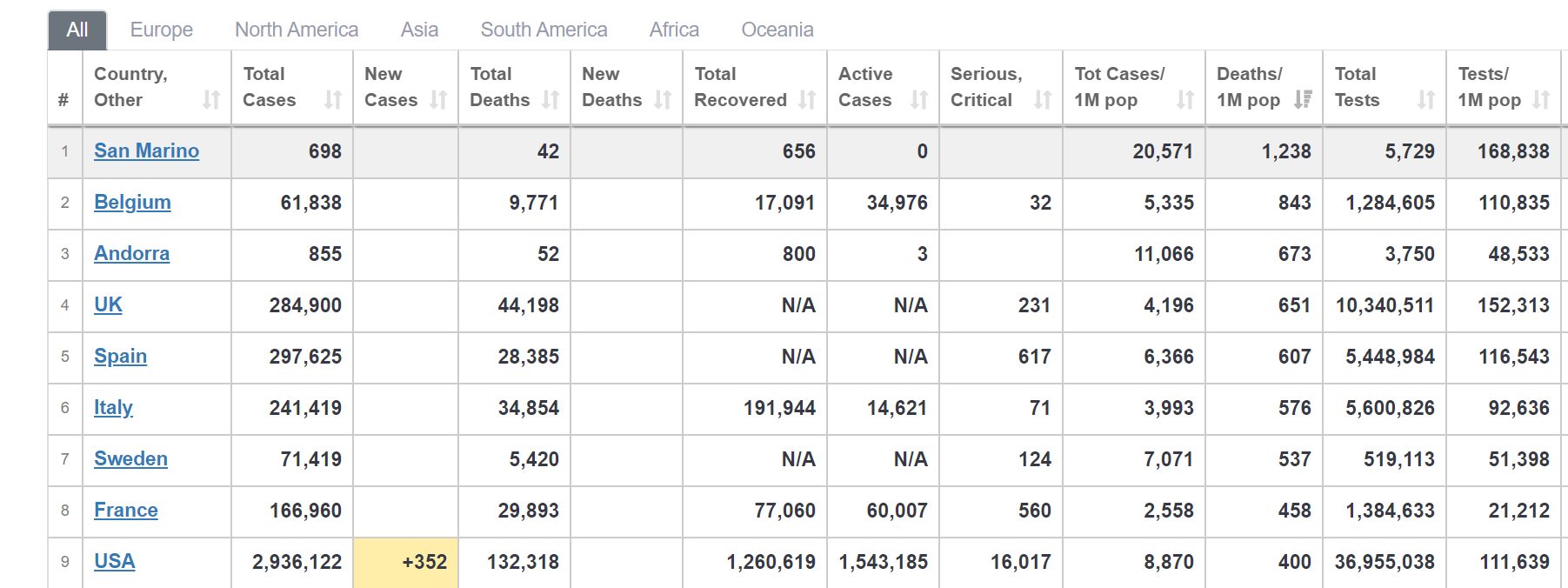Open the North America tab
Screen dimensions: 1568x588
tap(297, 30)
